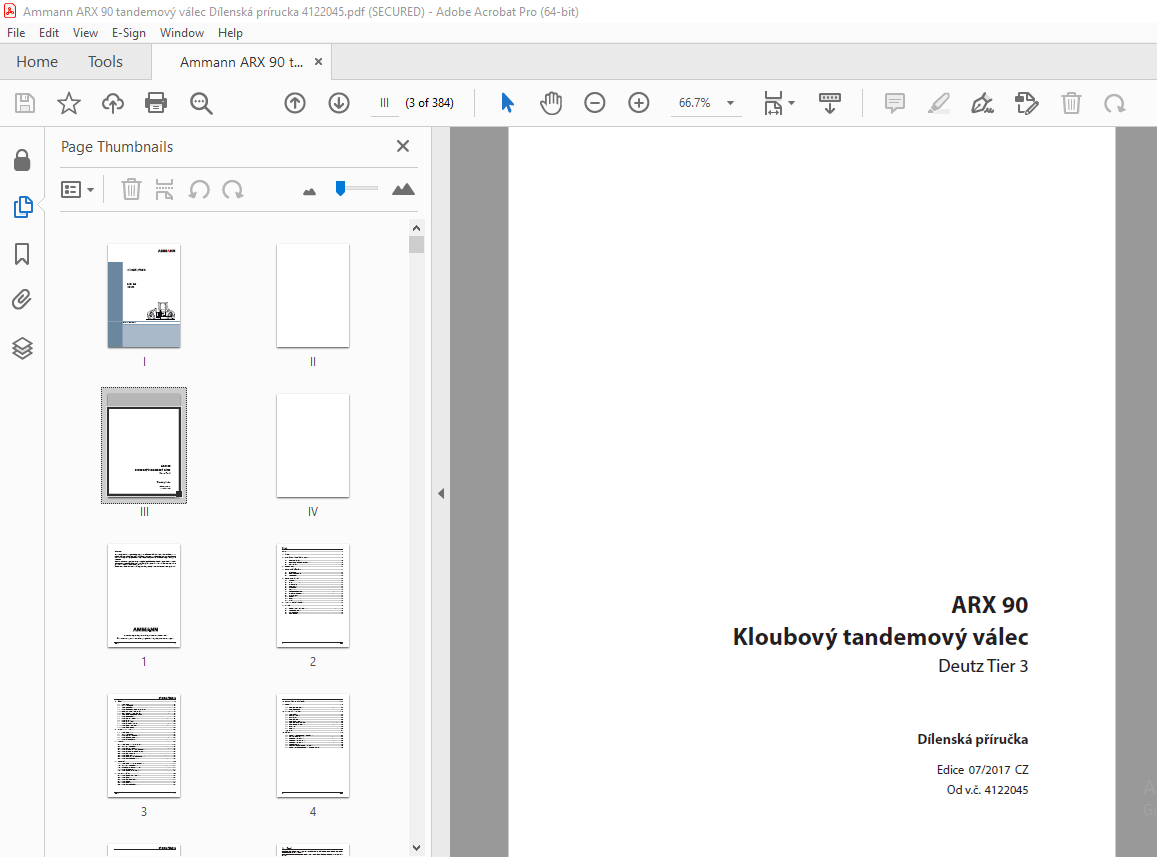
Task: Go to previous page arrow
Action: (x=295, y=103)
